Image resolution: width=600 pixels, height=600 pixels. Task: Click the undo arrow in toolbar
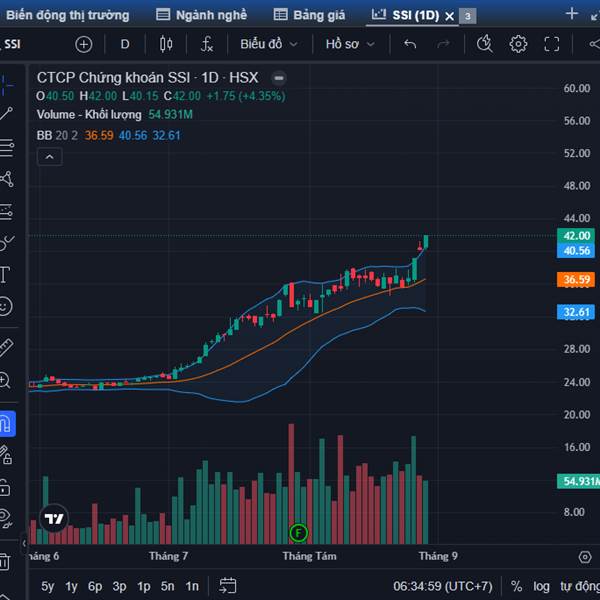pos(410,44)
